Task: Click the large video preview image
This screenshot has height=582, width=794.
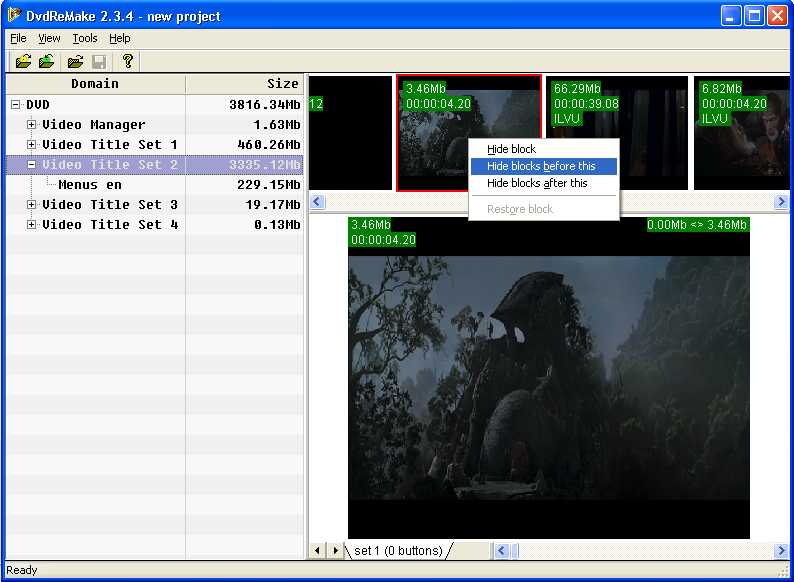Action: [549, 378]
